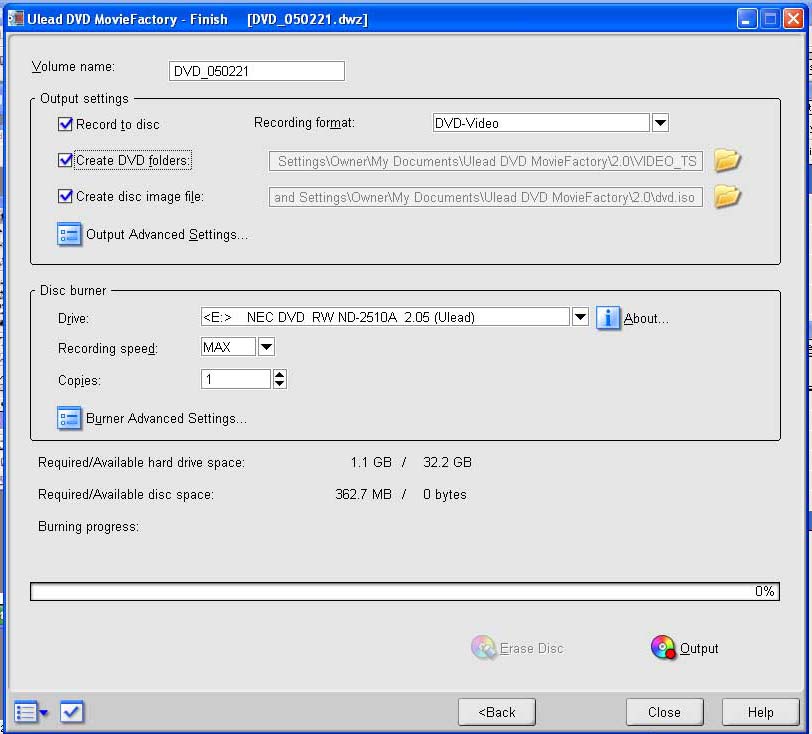Increase the Copies count with up arrow

click(280, 375)
